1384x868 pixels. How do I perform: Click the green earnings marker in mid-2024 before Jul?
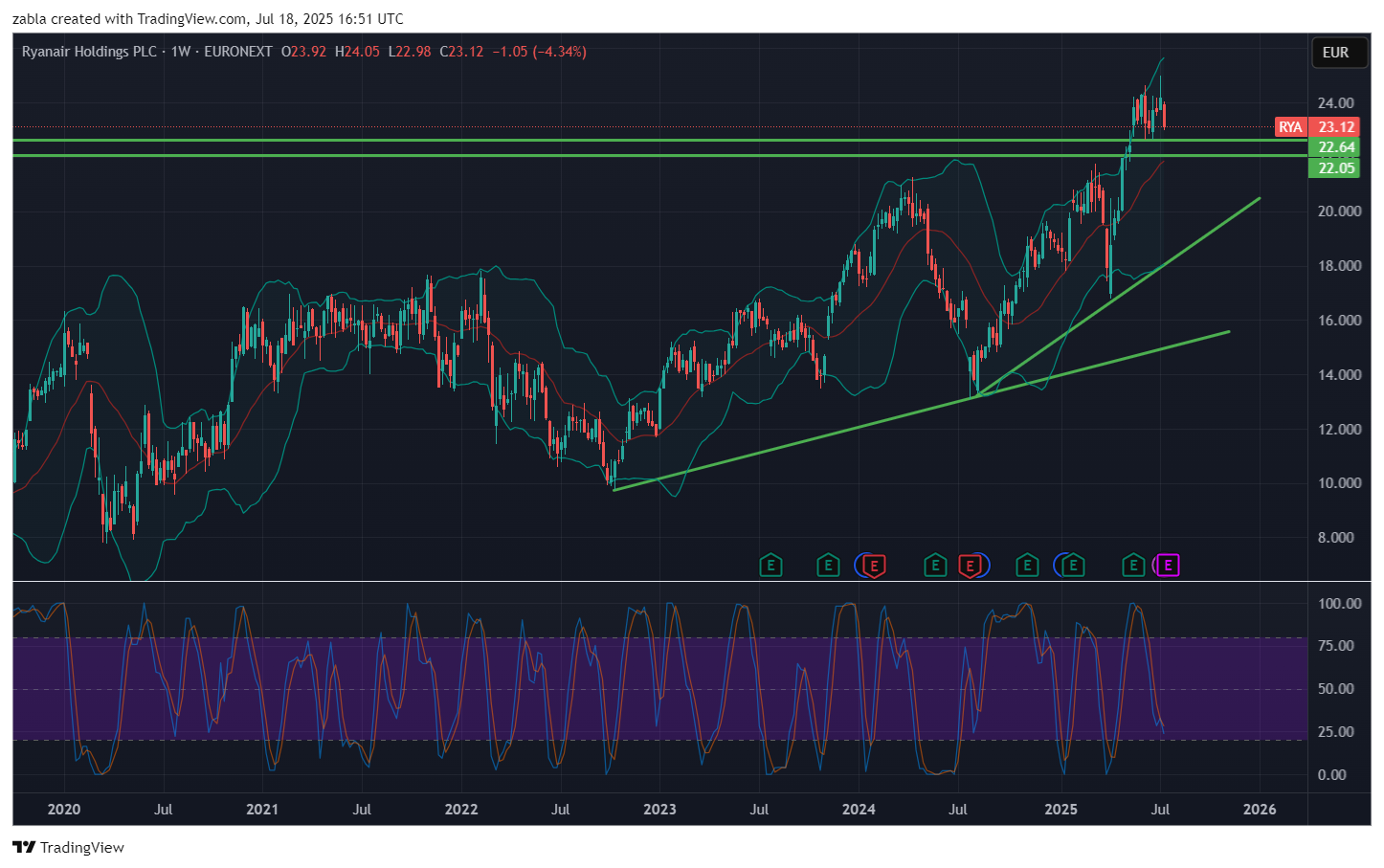(x=935, y=566)
